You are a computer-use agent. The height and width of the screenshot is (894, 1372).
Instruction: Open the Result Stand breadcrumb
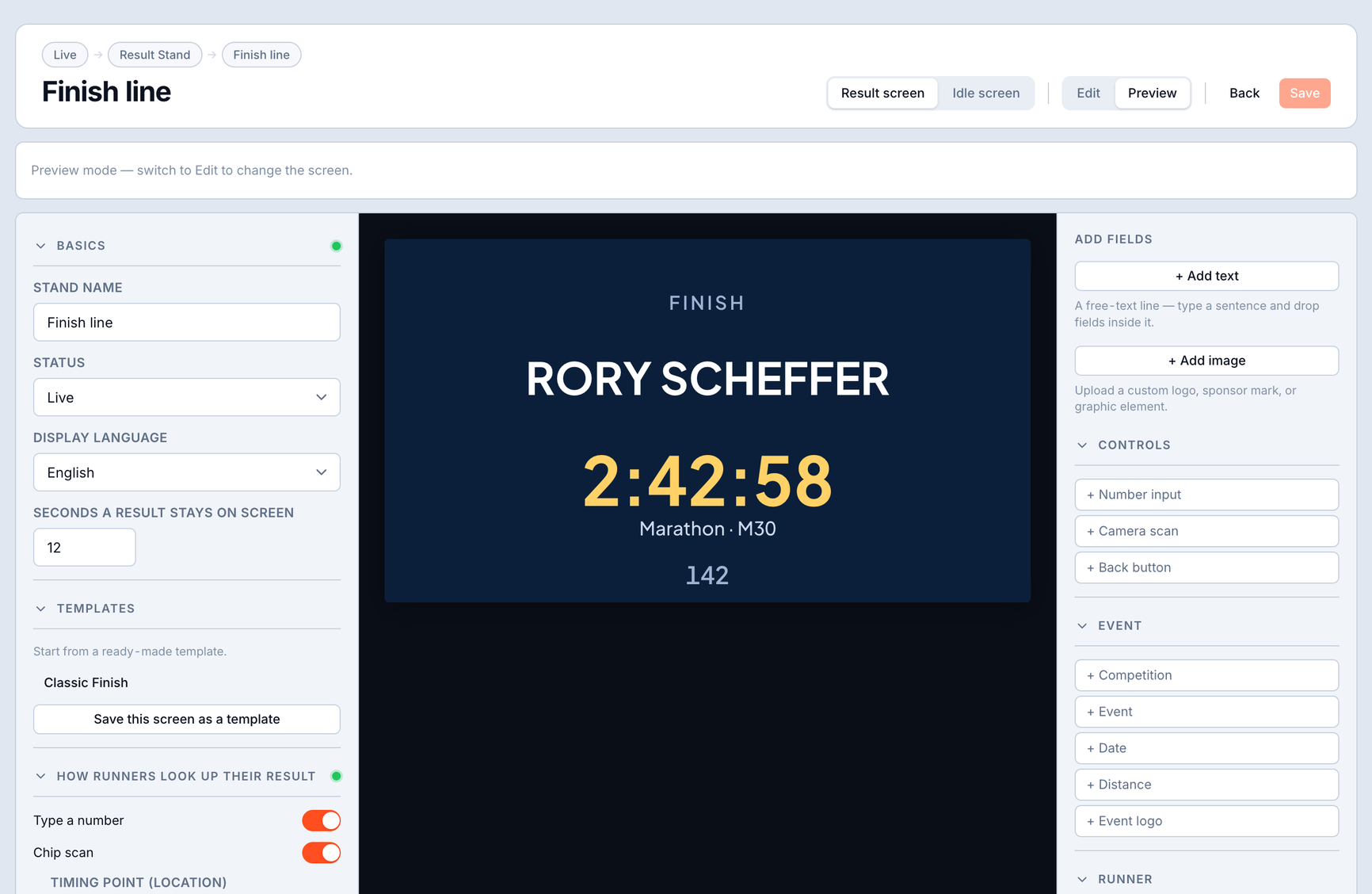(155, 55)
